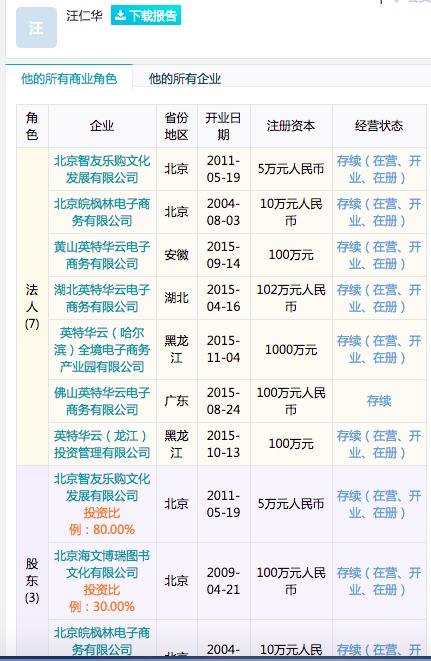Click the 汪 avatar thumbnail

(36, 27)
